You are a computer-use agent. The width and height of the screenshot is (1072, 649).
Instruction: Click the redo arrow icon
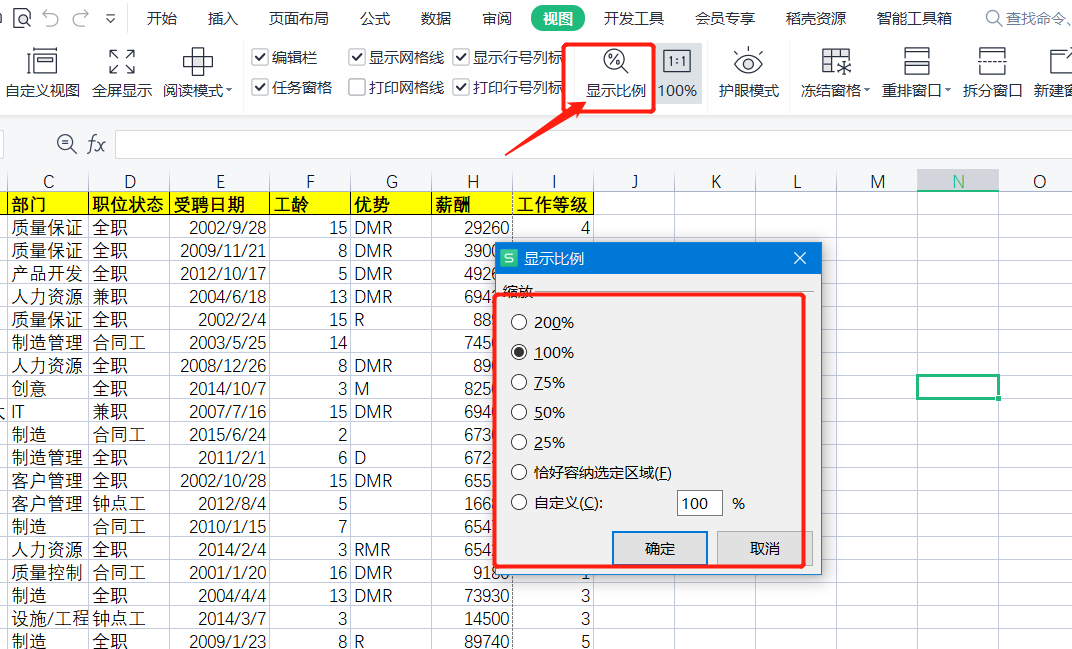(x=81, y=18)
